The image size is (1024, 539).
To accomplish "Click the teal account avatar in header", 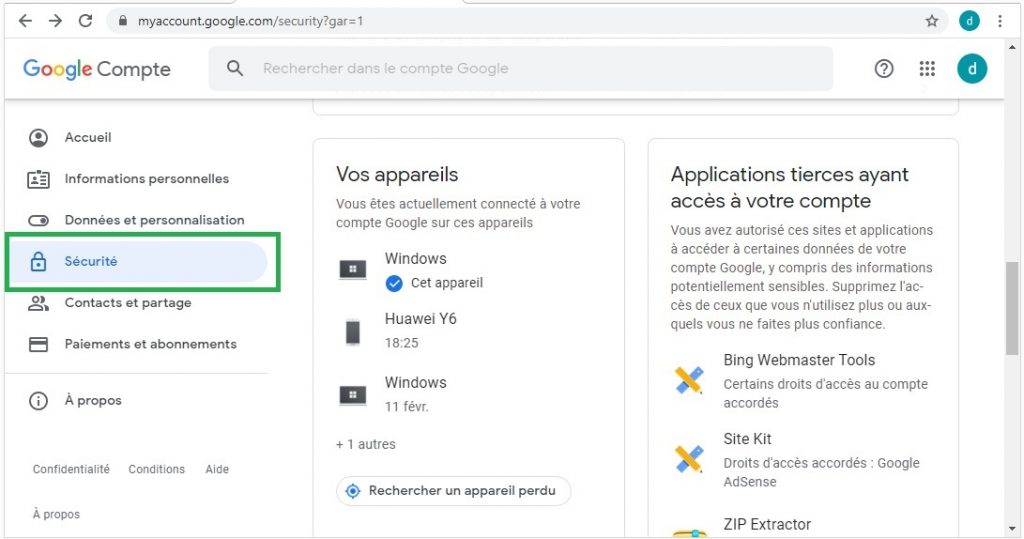I will tap(972, 69).
